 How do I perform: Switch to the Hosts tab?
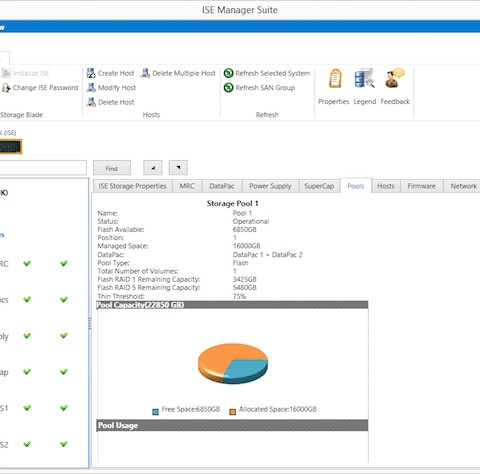(x=386, y=186)
